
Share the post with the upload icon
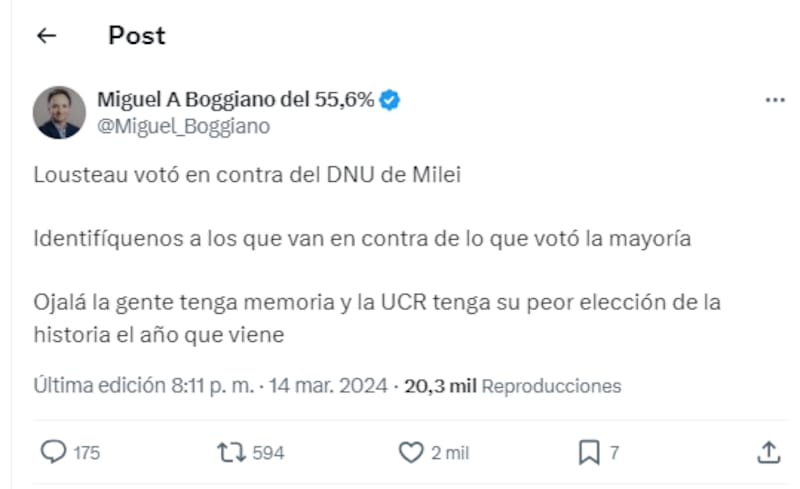tap(768, 453)
